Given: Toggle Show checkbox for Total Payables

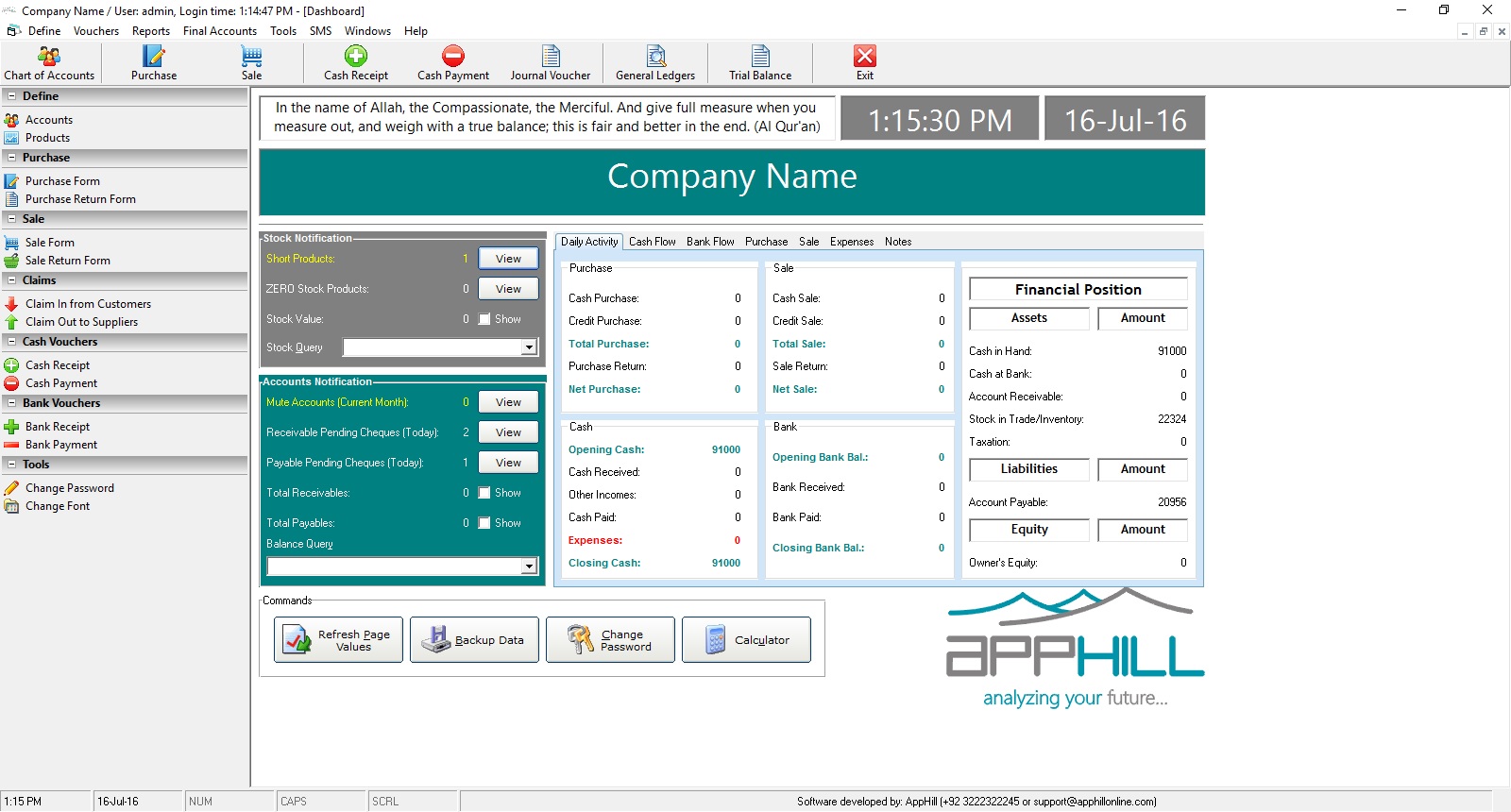Looking at the screenshot, I should coord(484,523).
